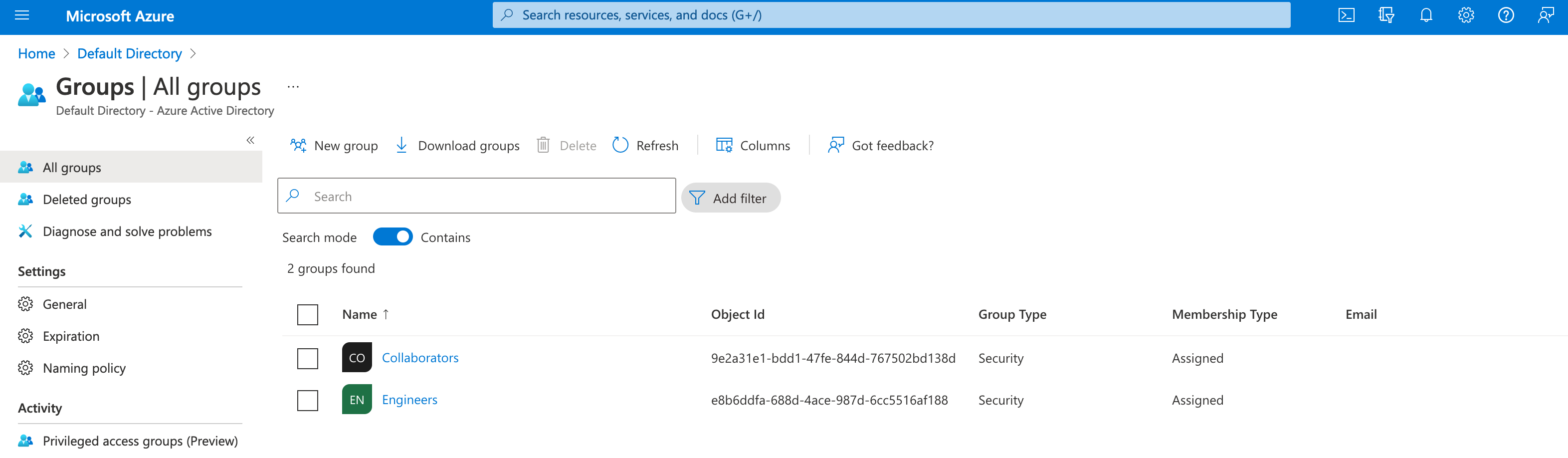Viewport: 1568px width, 458px height.
Task: Toggle Search mode to Contains off
Action: coord(392,236)
